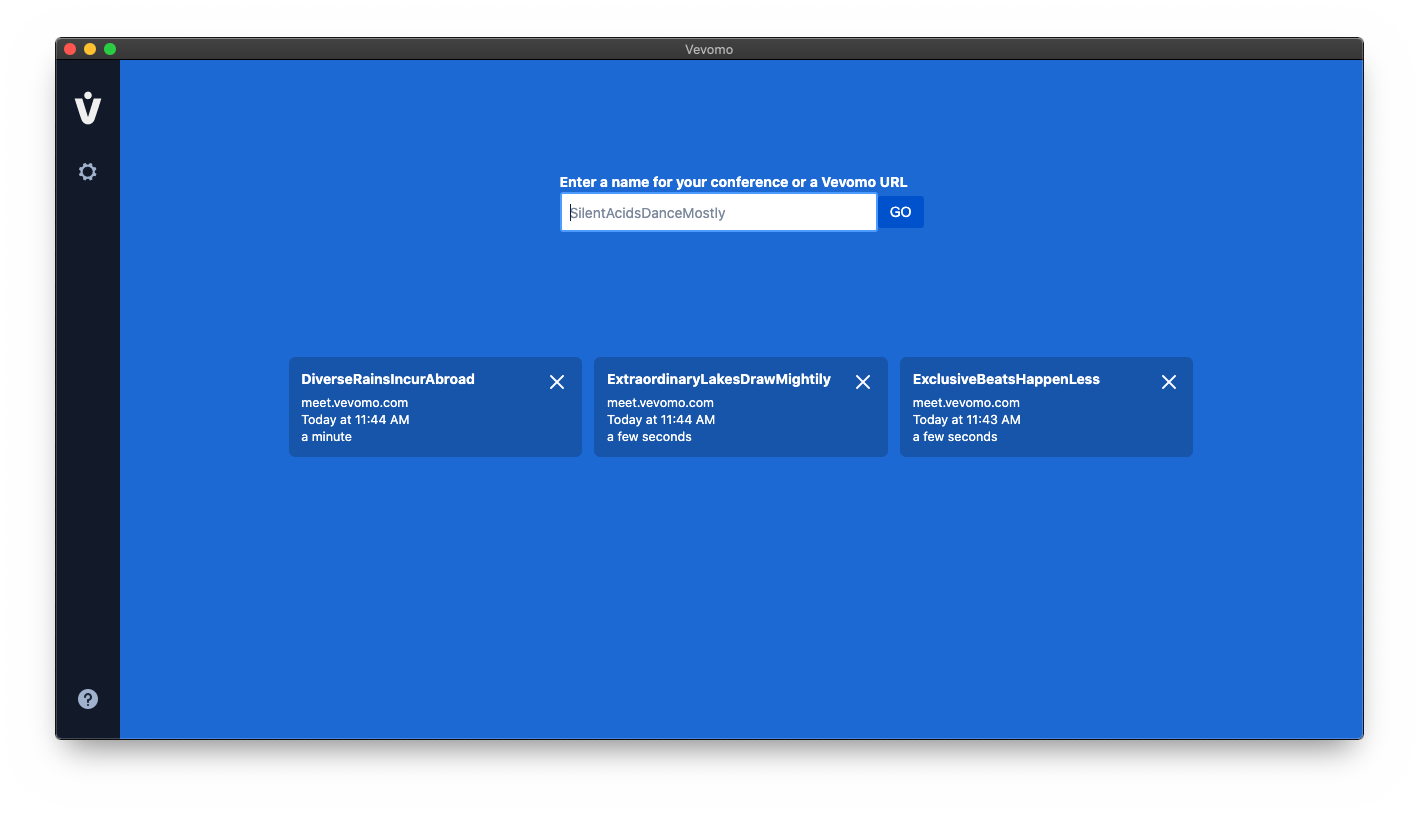Rejoin the ExtraordinaryLakesDrawMightily meeting card
Image resolution: width=1419 pixels, height=813 pixels.
(x=741, y=407)
